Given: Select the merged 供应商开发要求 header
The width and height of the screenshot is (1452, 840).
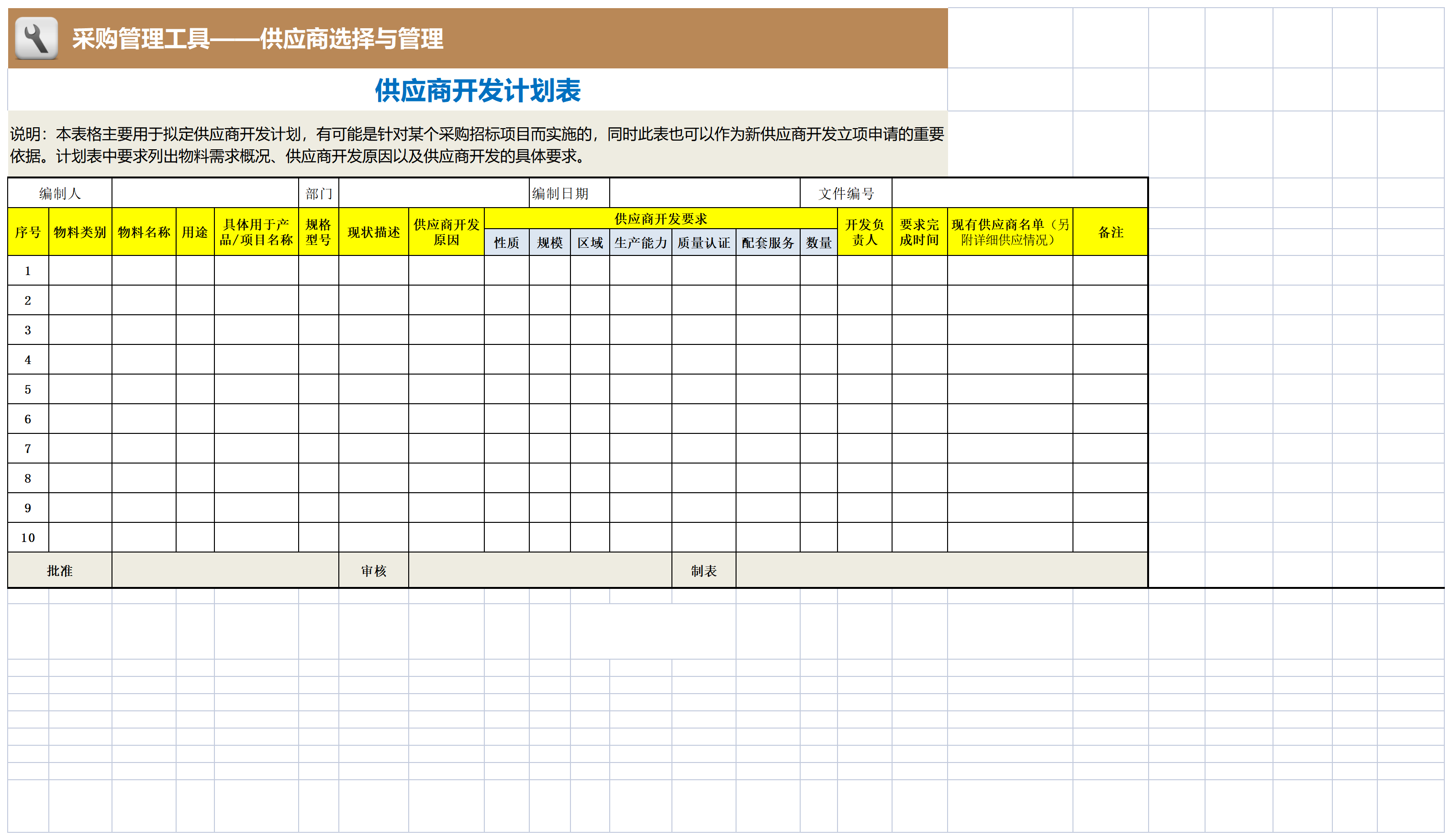Looking at the screenshot, I should (661, 219).
